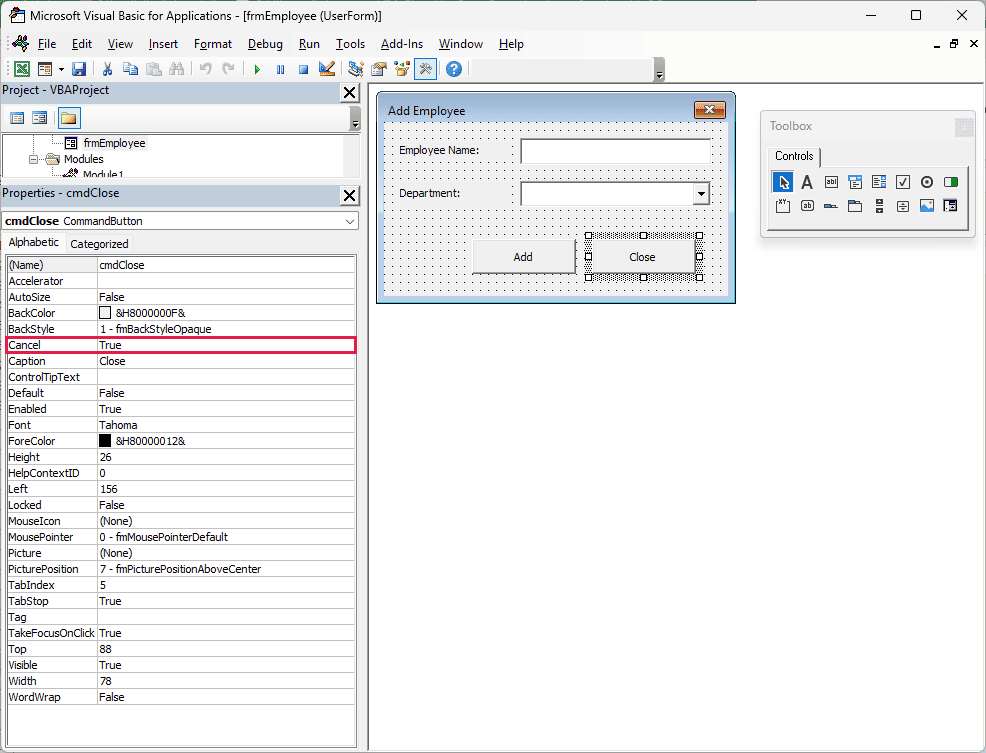Image resolution: width=986 pixels, height=753 pixels.
Task: Select the MultiPage tool in Toolbox
Action: tap(855, 206)
